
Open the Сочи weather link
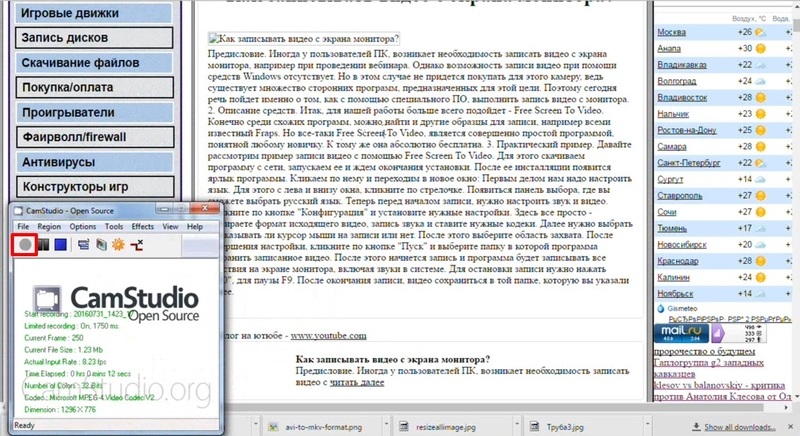666,212
